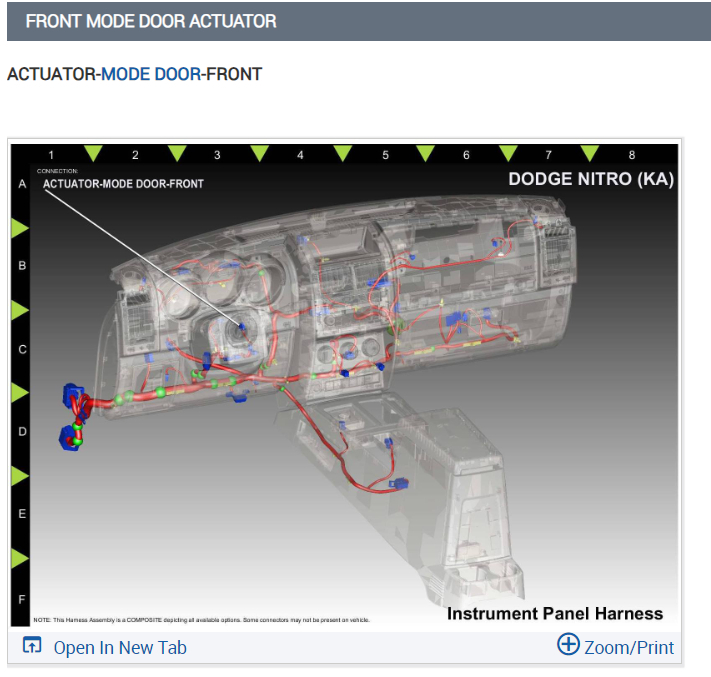This screenshot has width=711, height=677.
Task: Click the composite harness NOTE text
Action: [x=202, y=620]
